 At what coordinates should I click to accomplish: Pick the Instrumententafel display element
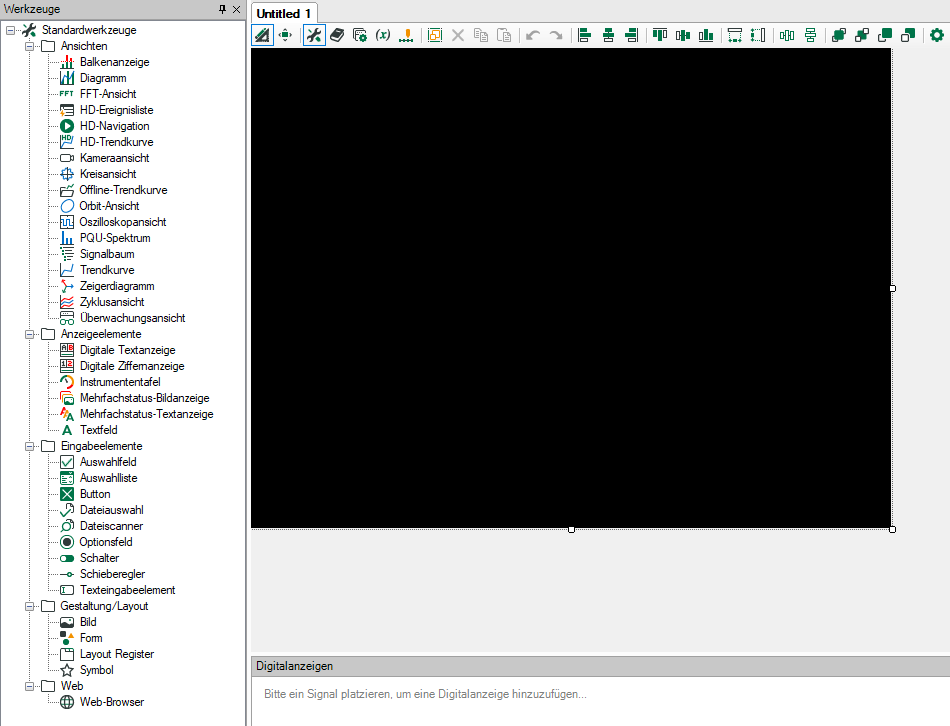point(119,382)
